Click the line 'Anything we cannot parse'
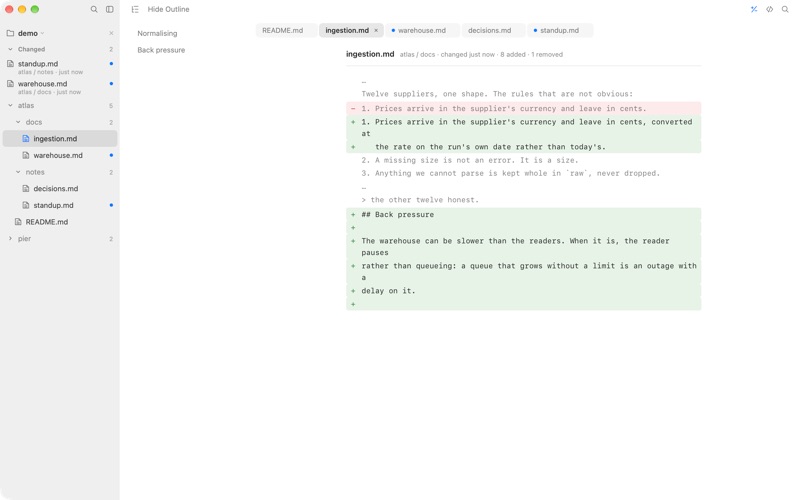This screenshot has width=800, height=500. tap(511, 173)
